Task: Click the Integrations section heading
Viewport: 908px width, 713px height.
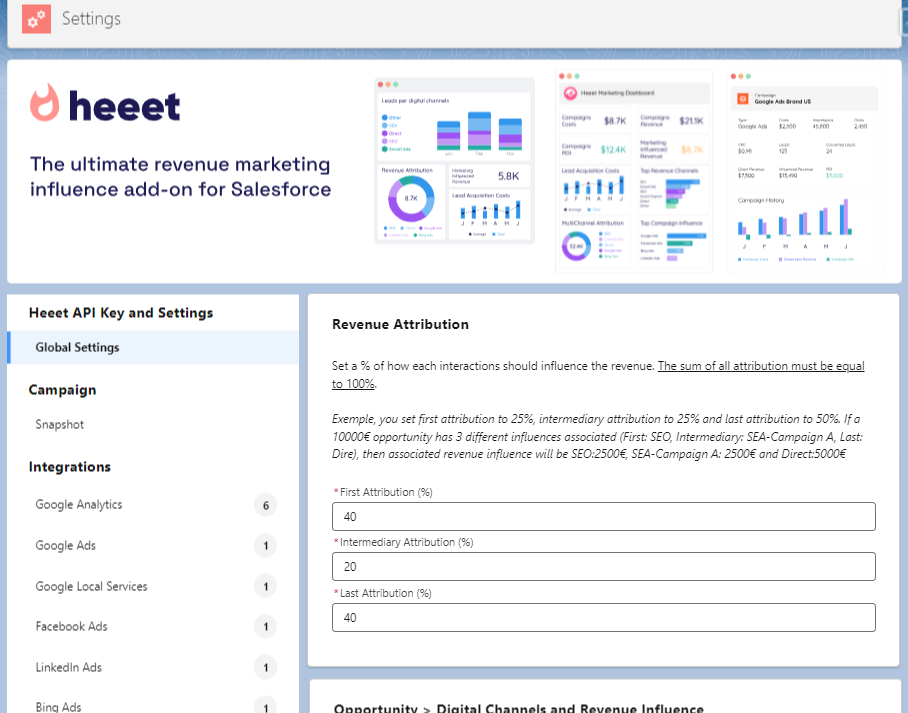Action: [69, 467]
